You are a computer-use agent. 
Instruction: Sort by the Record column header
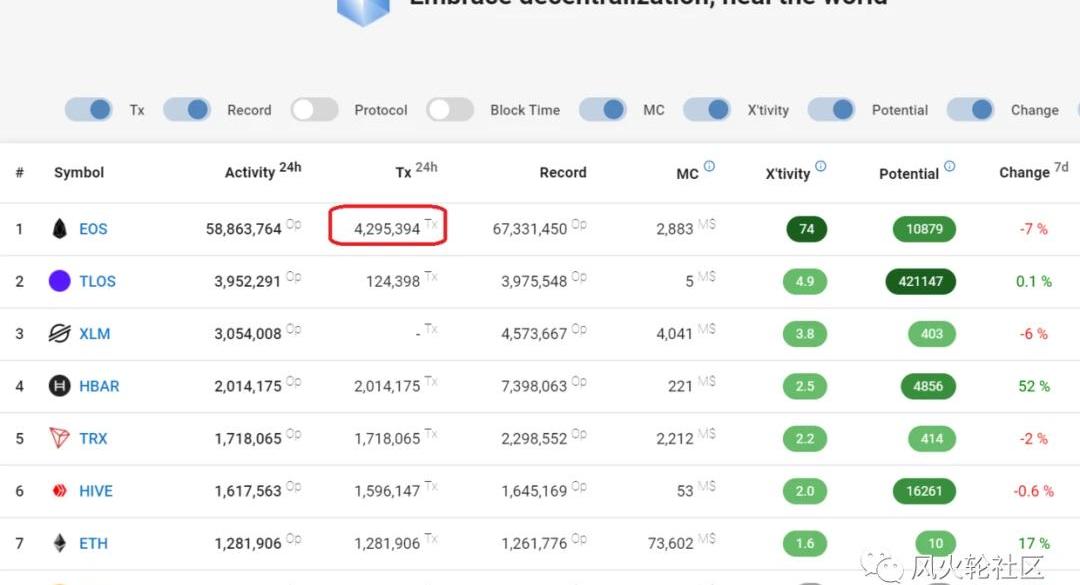pyautogui.click(x=563, y=172)
